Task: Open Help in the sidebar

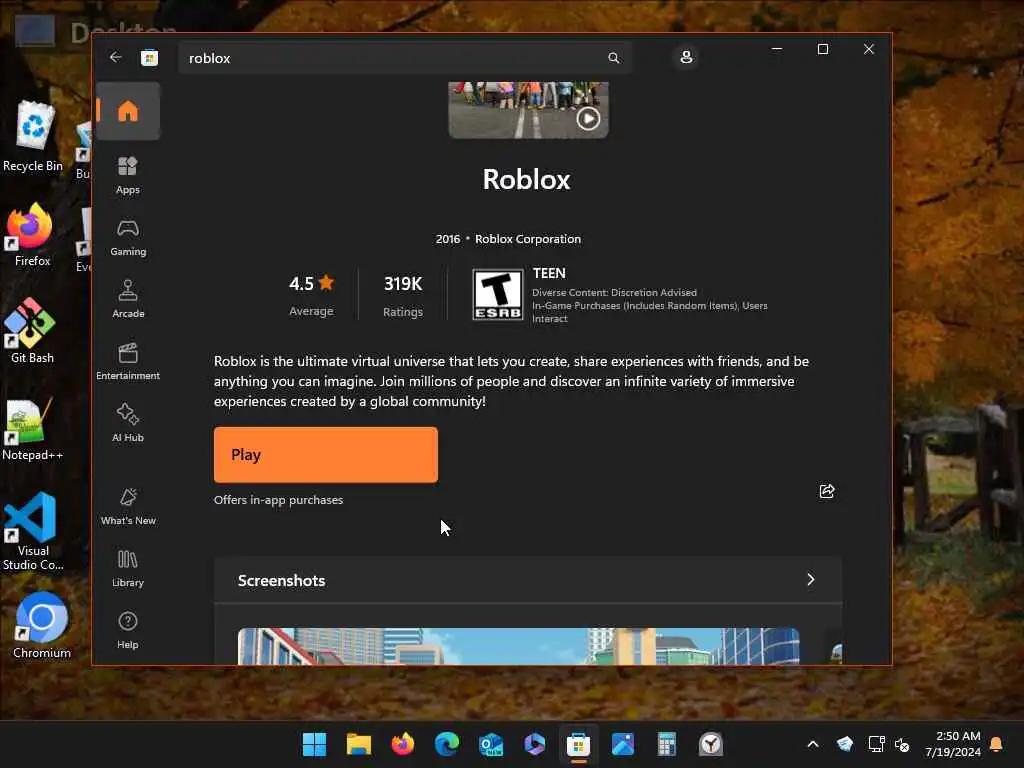Action: tap(128, 630)
